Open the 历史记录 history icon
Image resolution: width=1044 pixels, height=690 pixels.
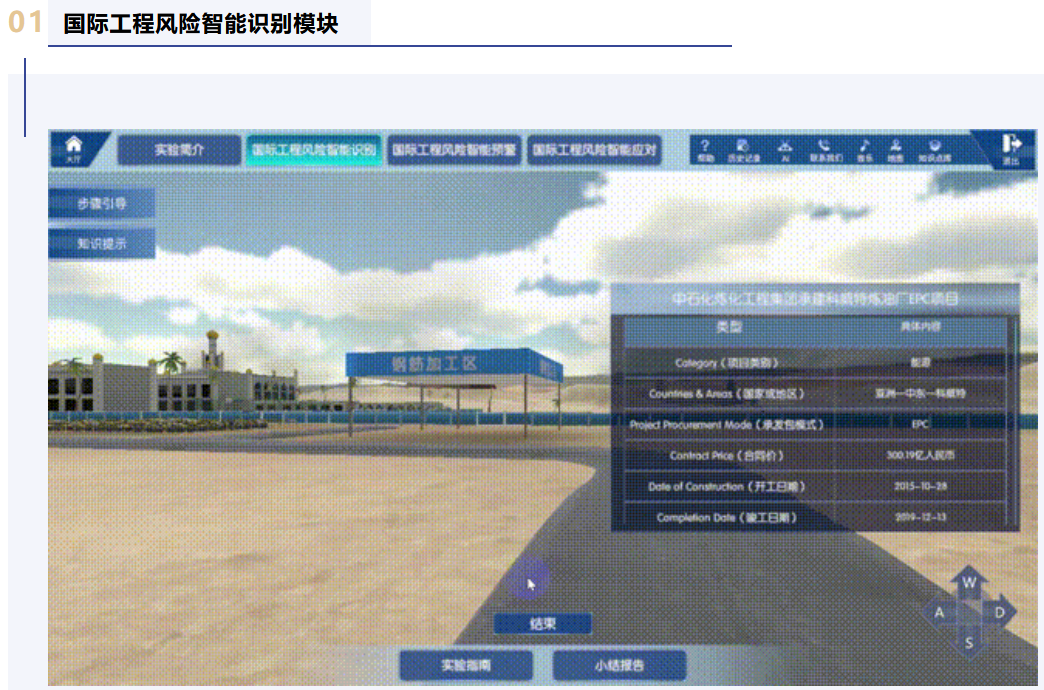[743, 149]
